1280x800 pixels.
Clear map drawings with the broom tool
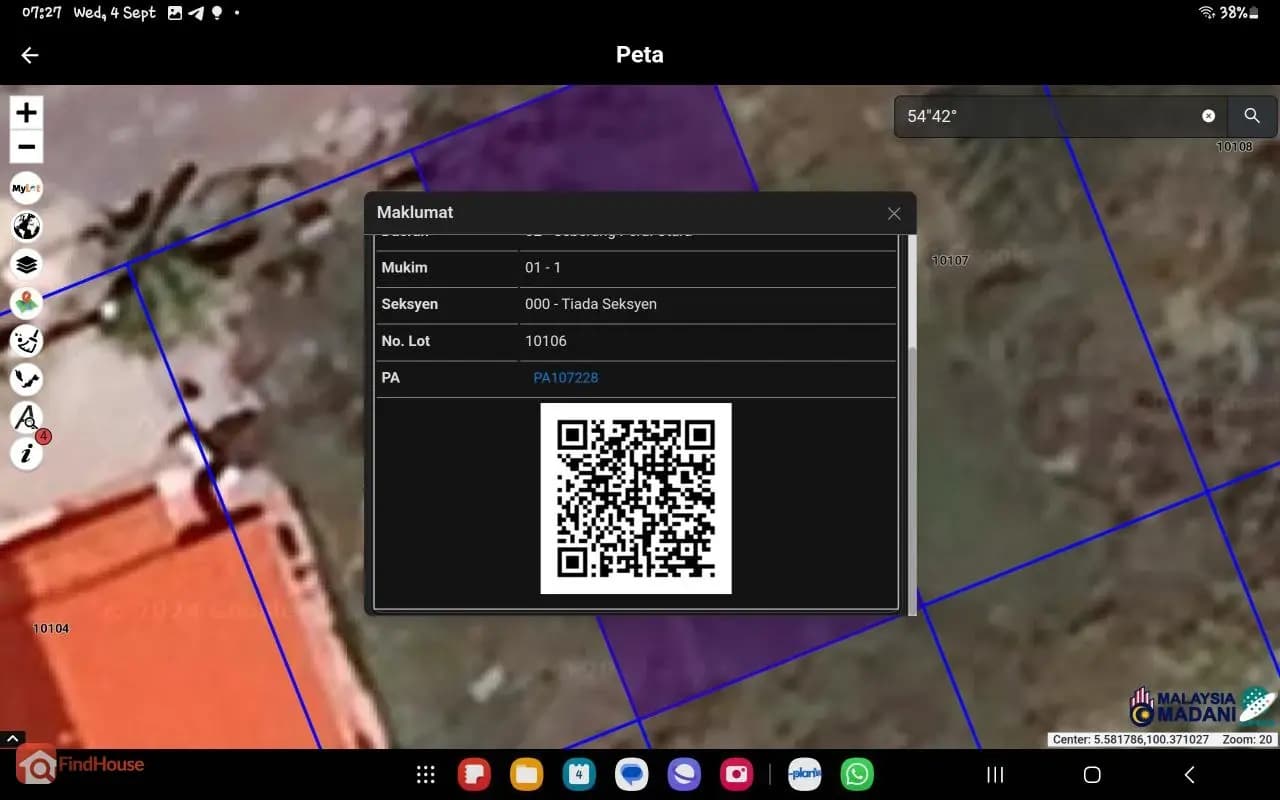[26, 340]
